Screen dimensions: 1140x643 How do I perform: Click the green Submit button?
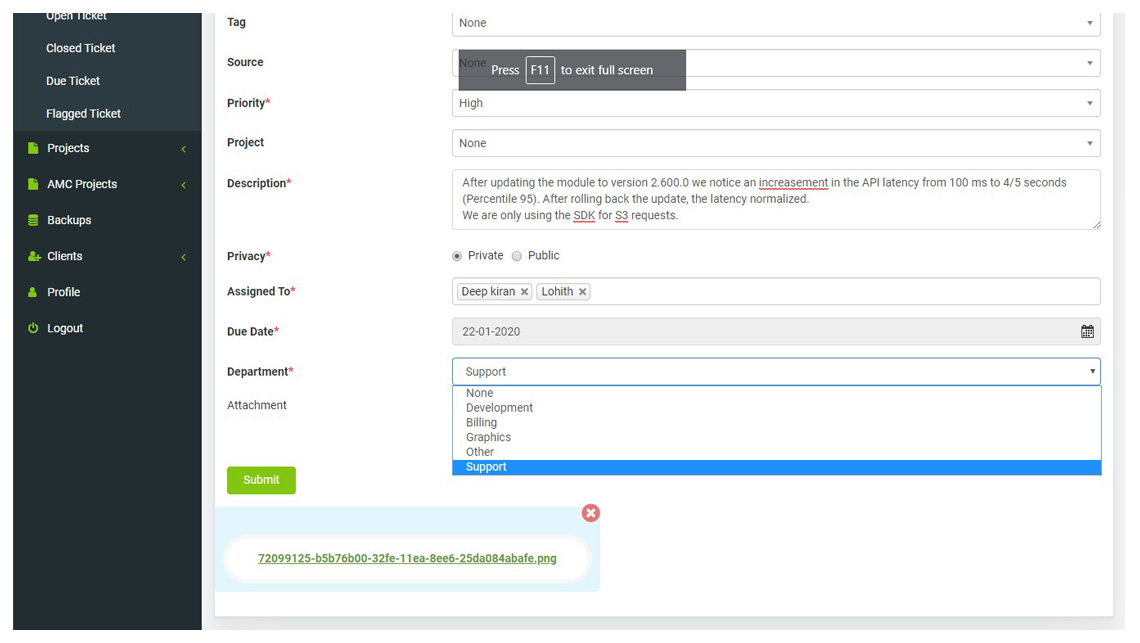pyautogui.click(x=261, y=480)
